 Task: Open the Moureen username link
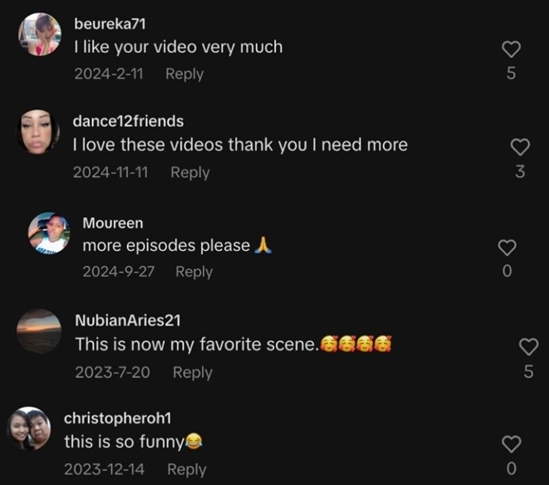(113, 223)
